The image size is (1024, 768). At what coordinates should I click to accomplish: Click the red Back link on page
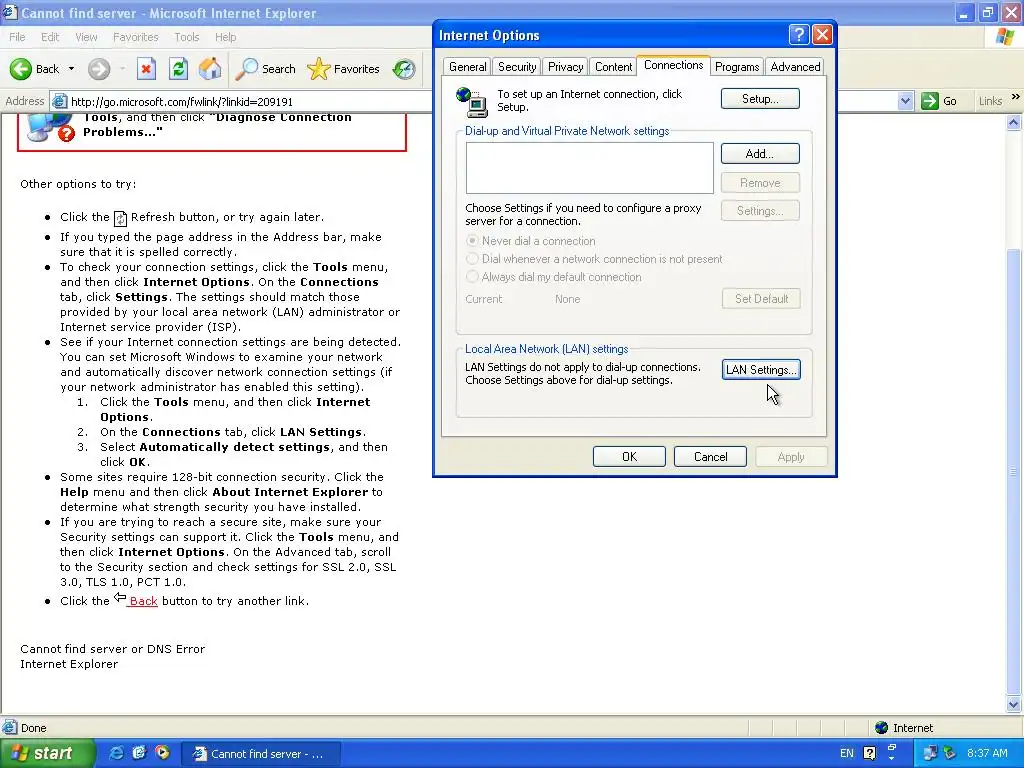[143, 601]
